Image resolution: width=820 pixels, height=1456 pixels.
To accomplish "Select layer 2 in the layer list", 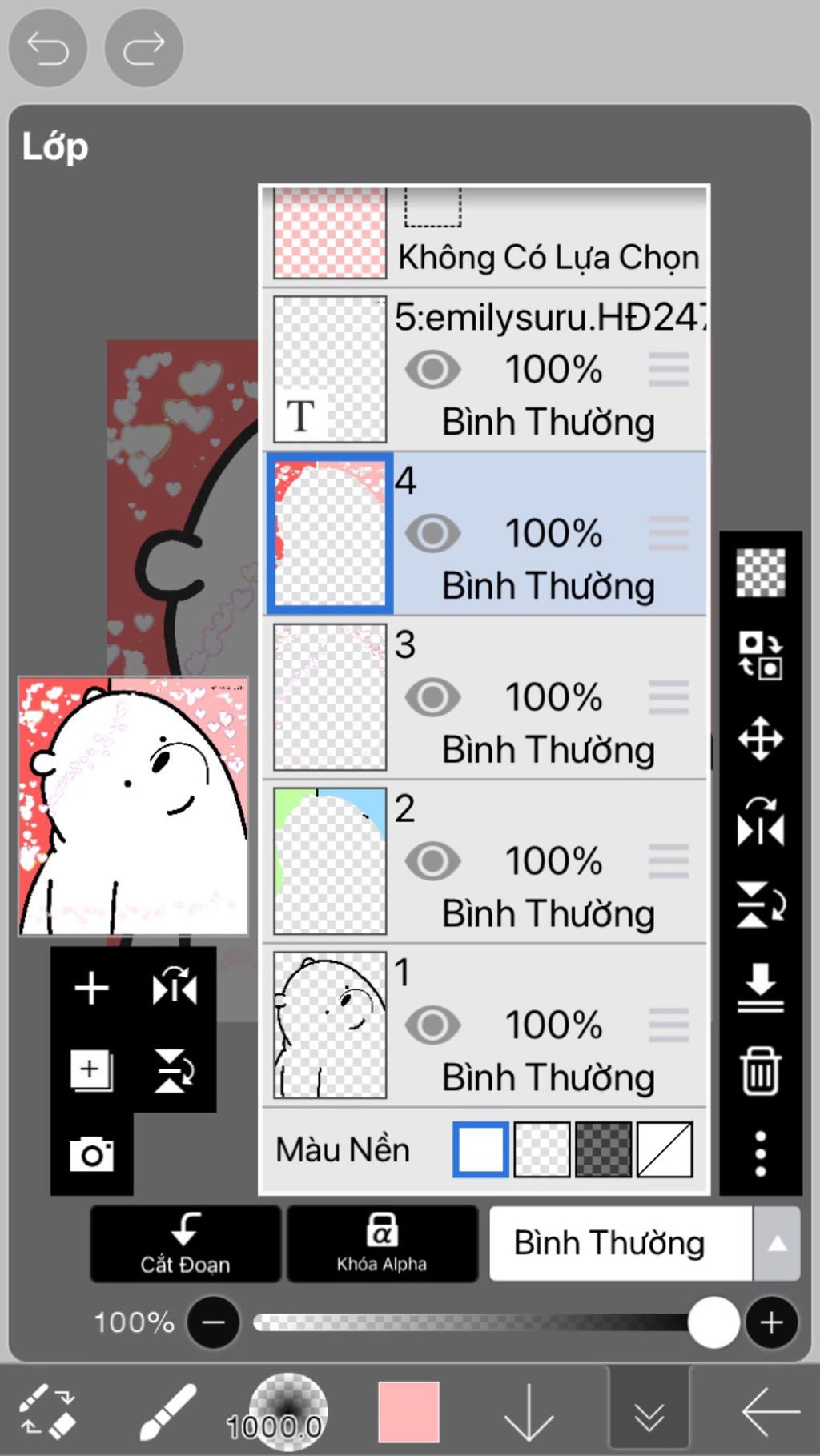I will [485, 861].
